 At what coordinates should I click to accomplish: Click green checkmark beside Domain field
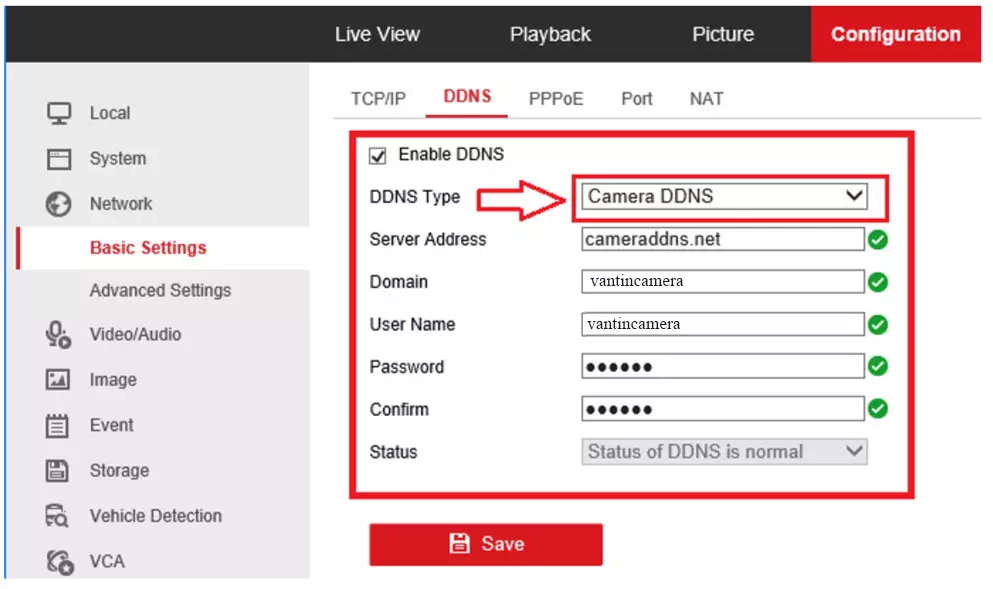point(878,282)
